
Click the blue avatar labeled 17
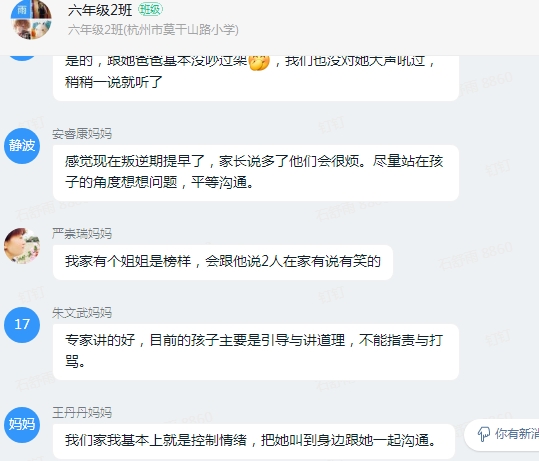click(x=22, y=325)
